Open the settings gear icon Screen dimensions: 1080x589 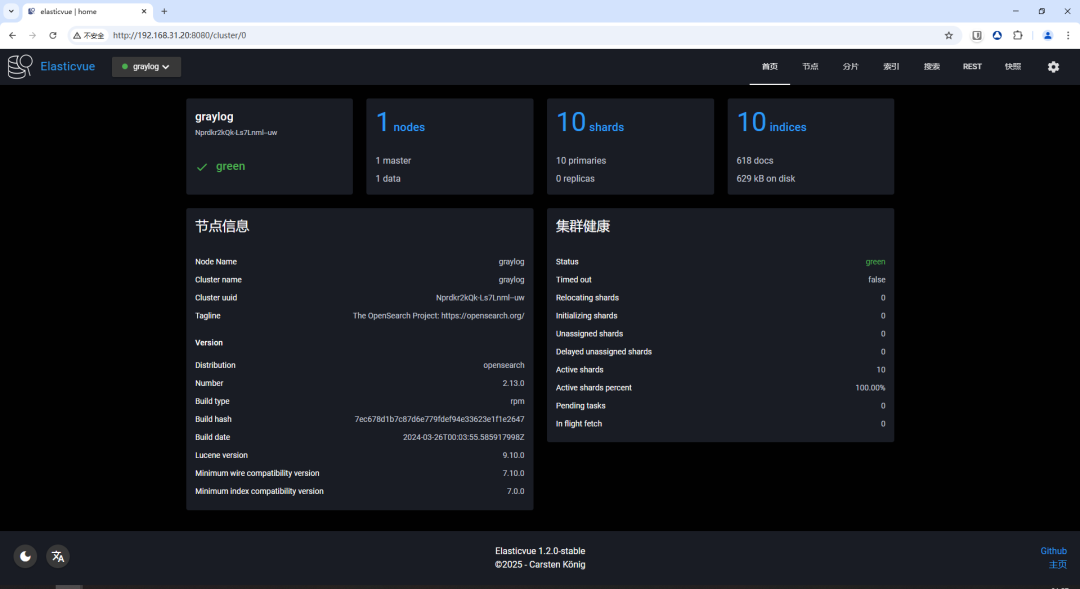click(x=1053, y=67)
